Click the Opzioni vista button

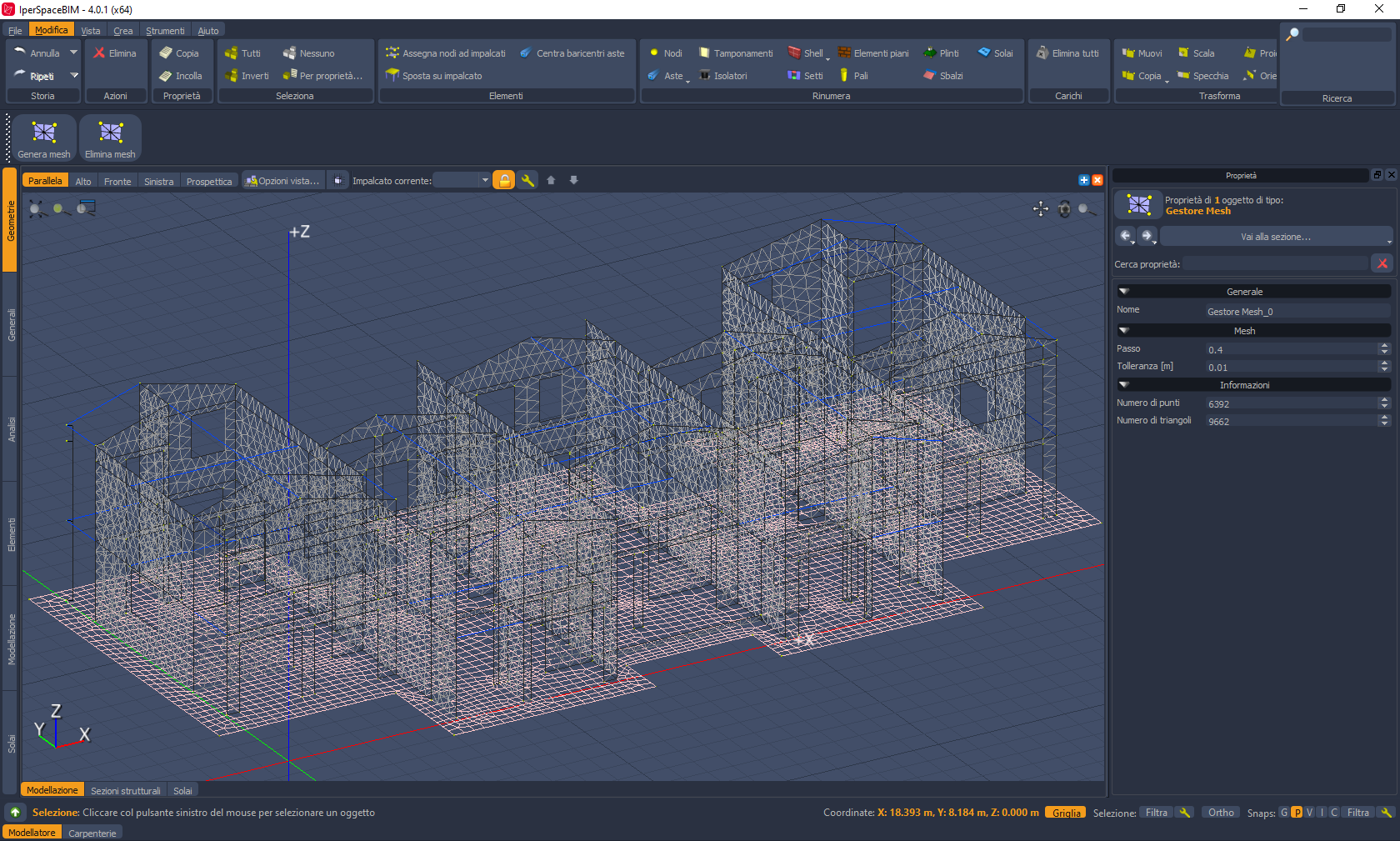pos(282,181)
